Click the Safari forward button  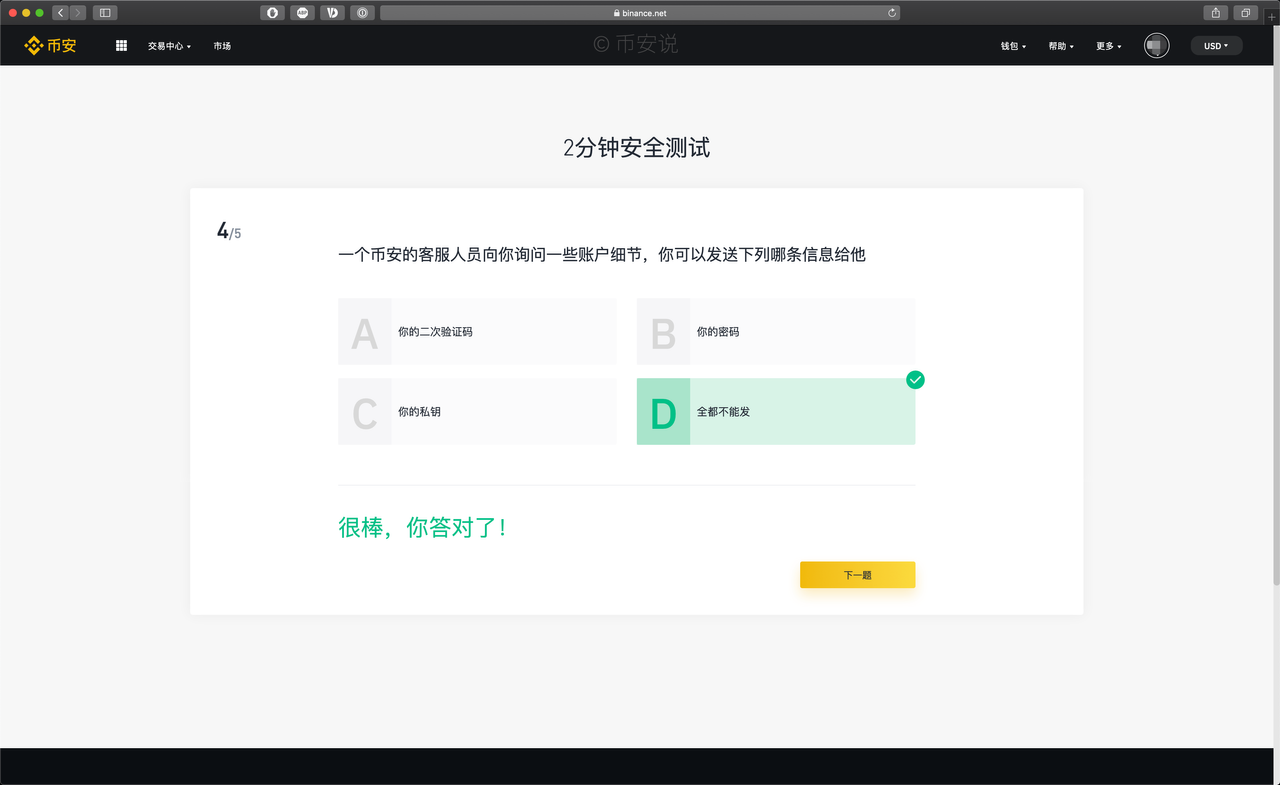[x=78, y=13]
